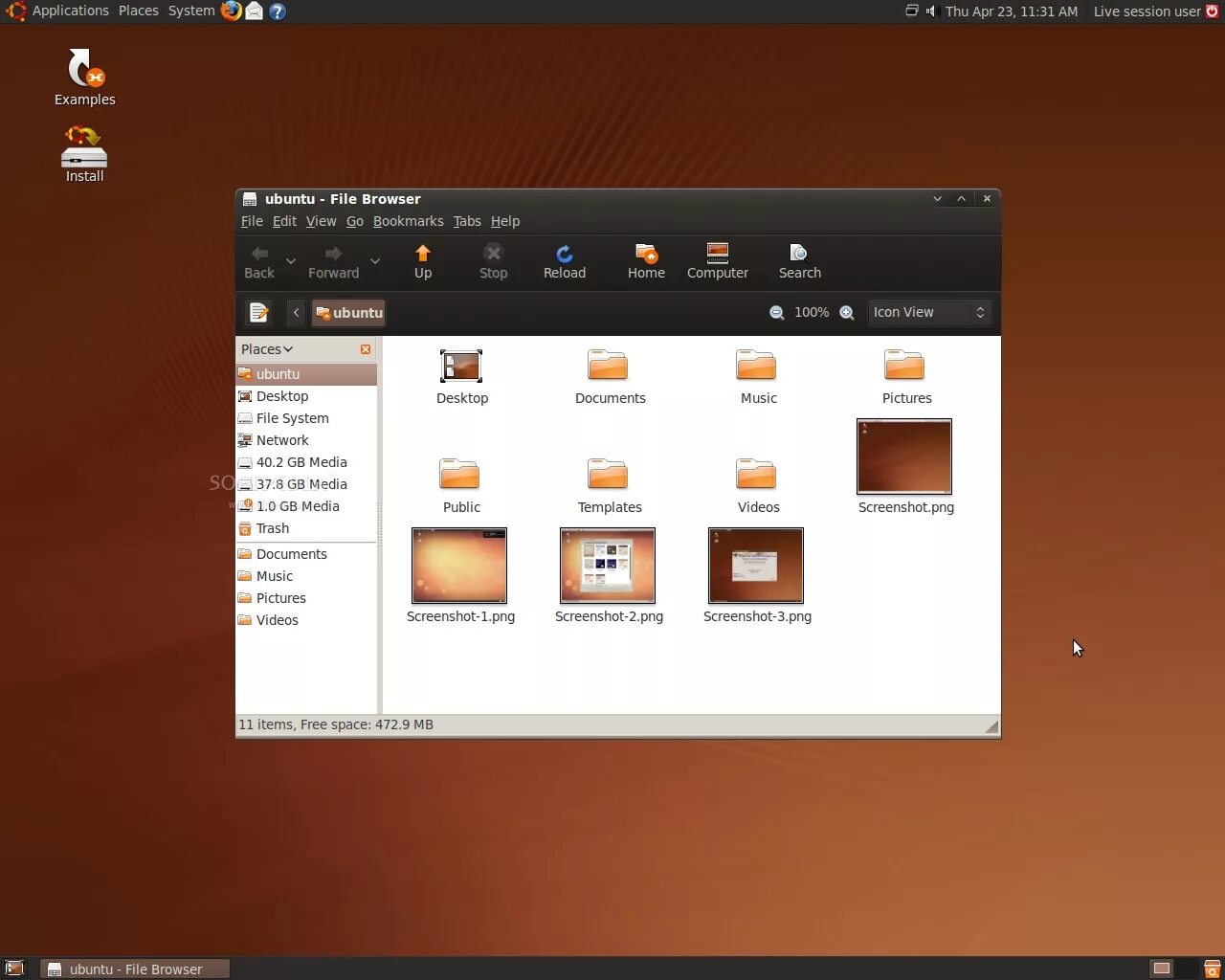The height and width of the screenshot is (980, 1225).
Task: Open Search from the toolbar
Action: pos(800,262)
